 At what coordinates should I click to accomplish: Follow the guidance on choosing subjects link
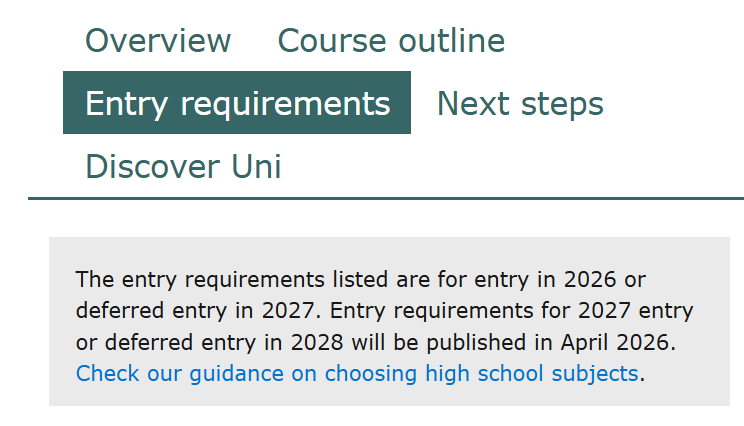click(357, 374)
